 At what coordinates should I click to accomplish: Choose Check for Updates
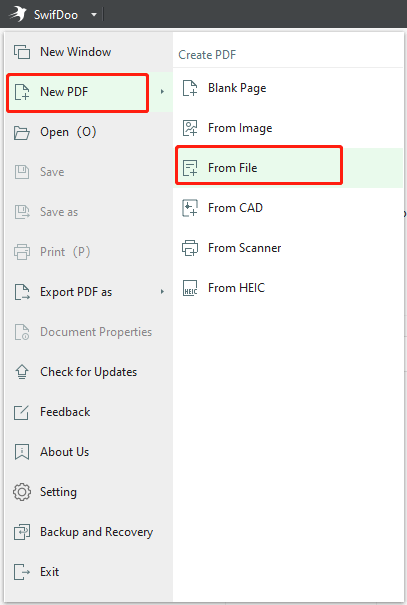tap(89, 372)
